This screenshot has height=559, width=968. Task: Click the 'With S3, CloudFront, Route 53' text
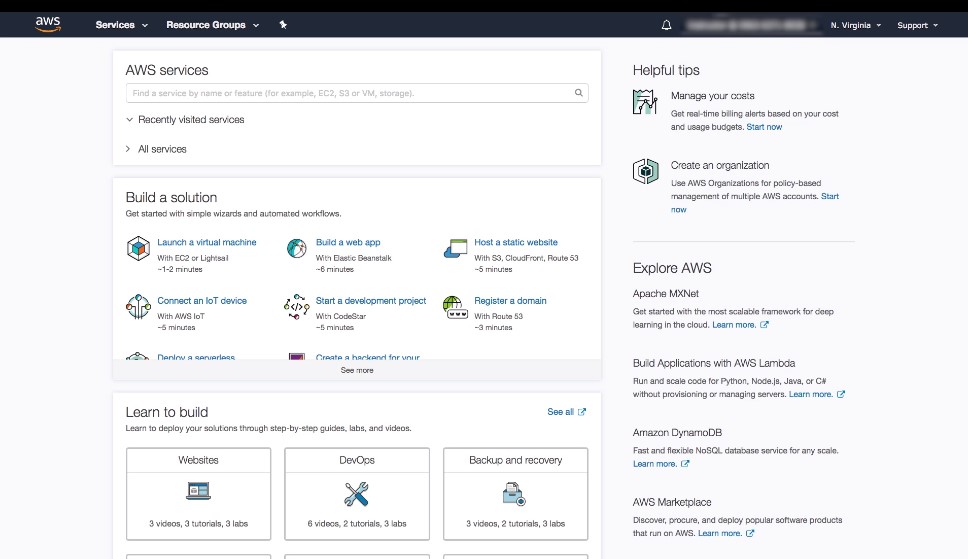[526, 258]
